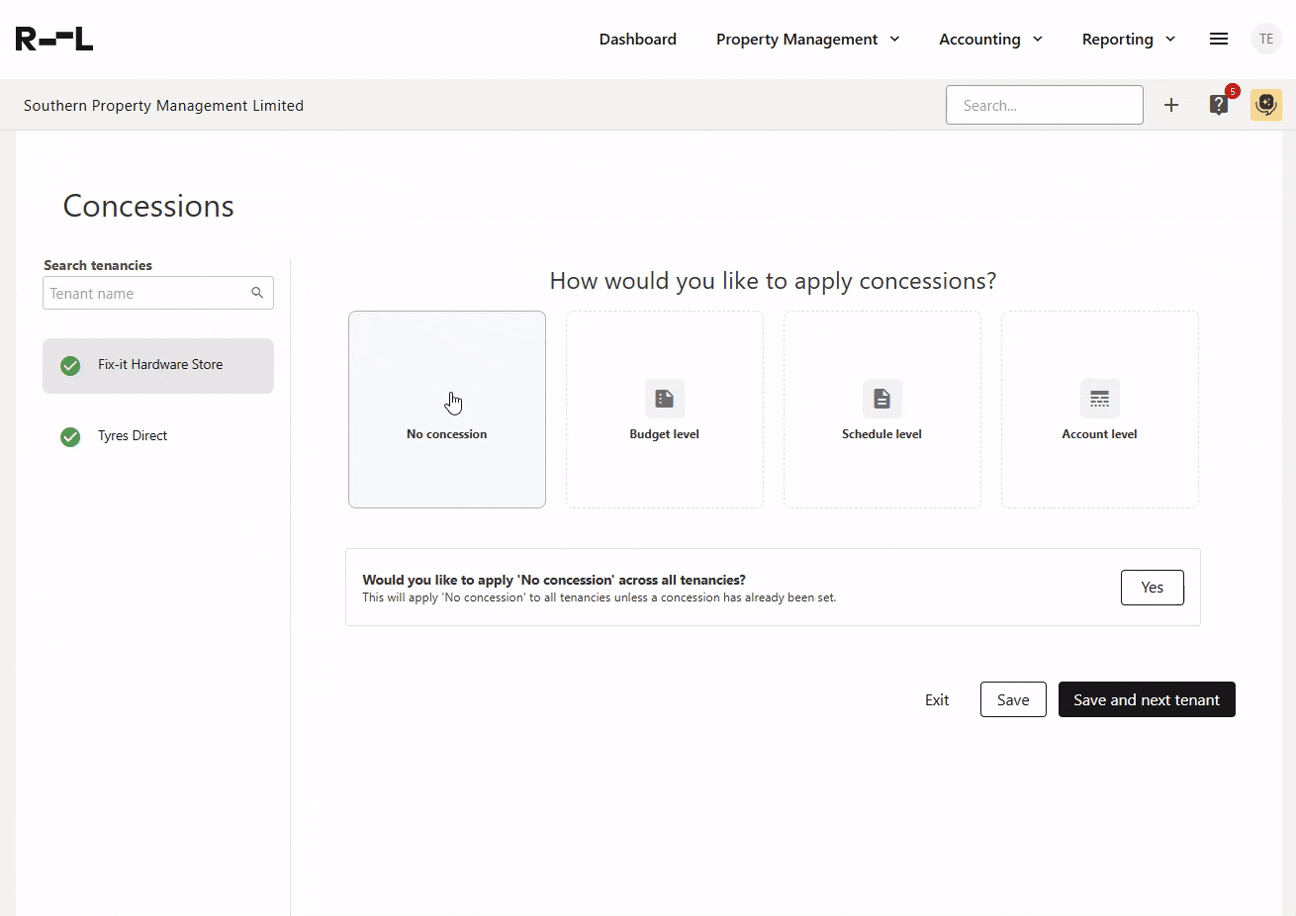Click Yes to apply across all tenancies
Viewport: 1296px width, 916px height.
click(1152, 588)
